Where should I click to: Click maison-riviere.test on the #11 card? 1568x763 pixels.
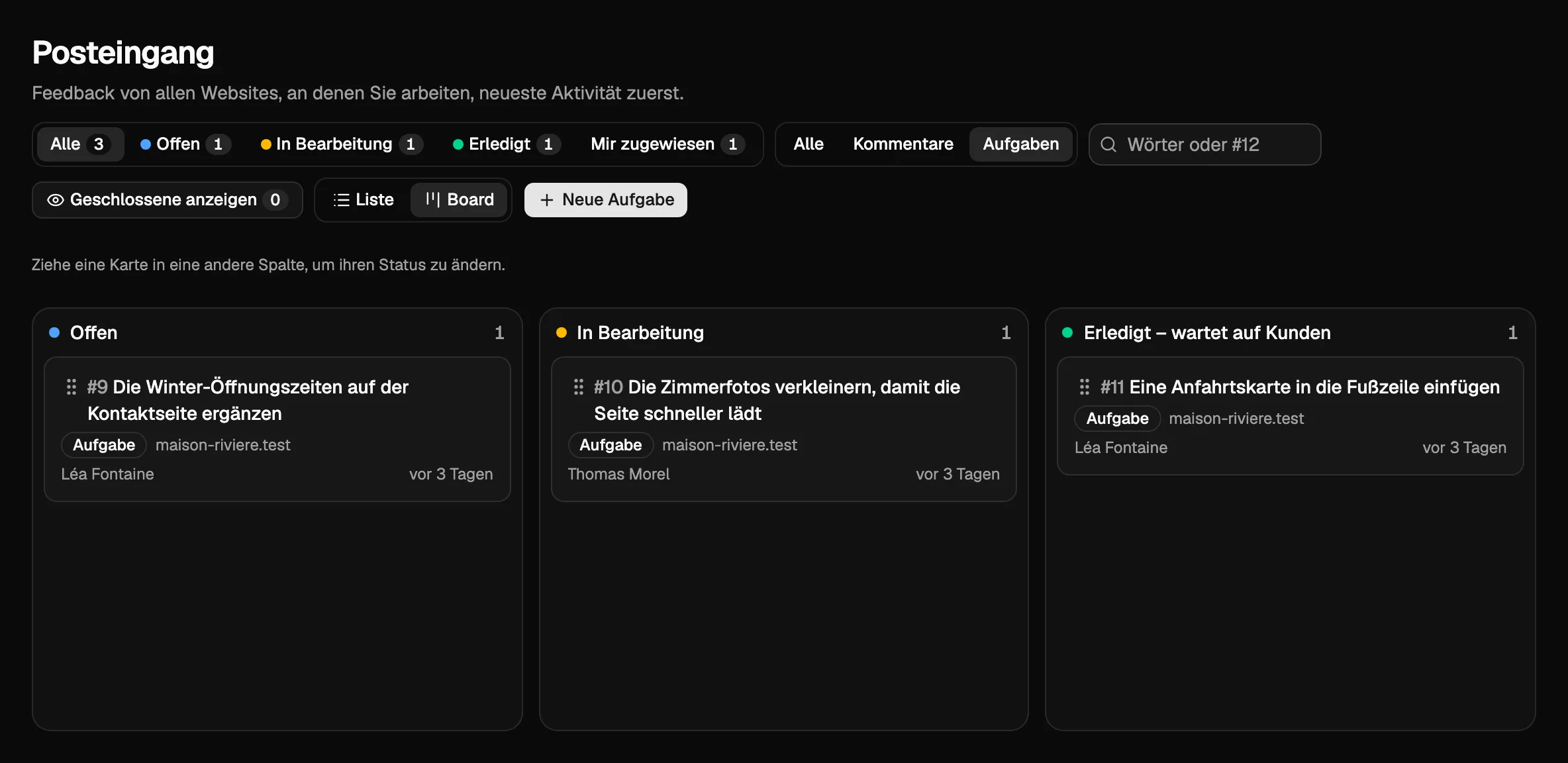pos(1236,419)
